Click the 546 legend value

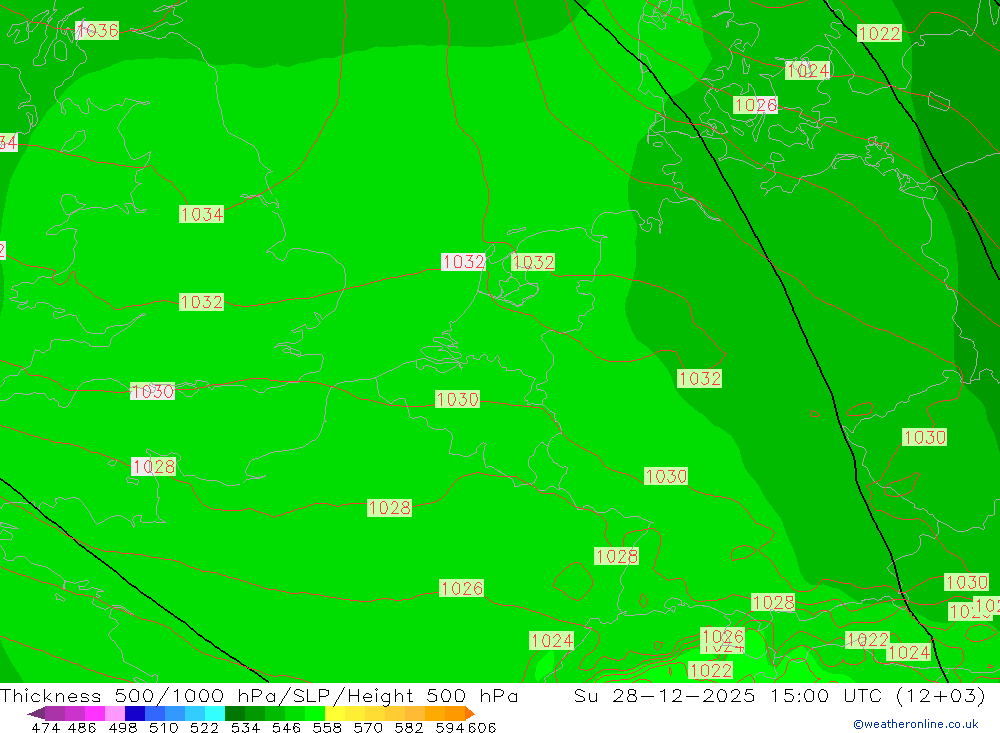(286, 727)
